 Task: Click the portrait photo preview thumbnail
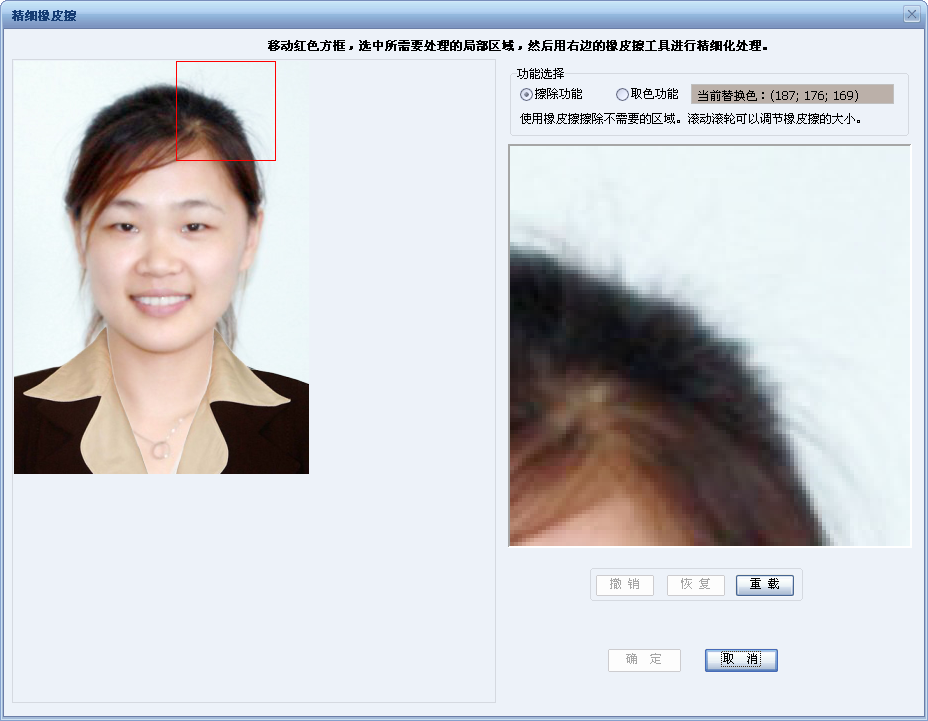pos(162,267)
